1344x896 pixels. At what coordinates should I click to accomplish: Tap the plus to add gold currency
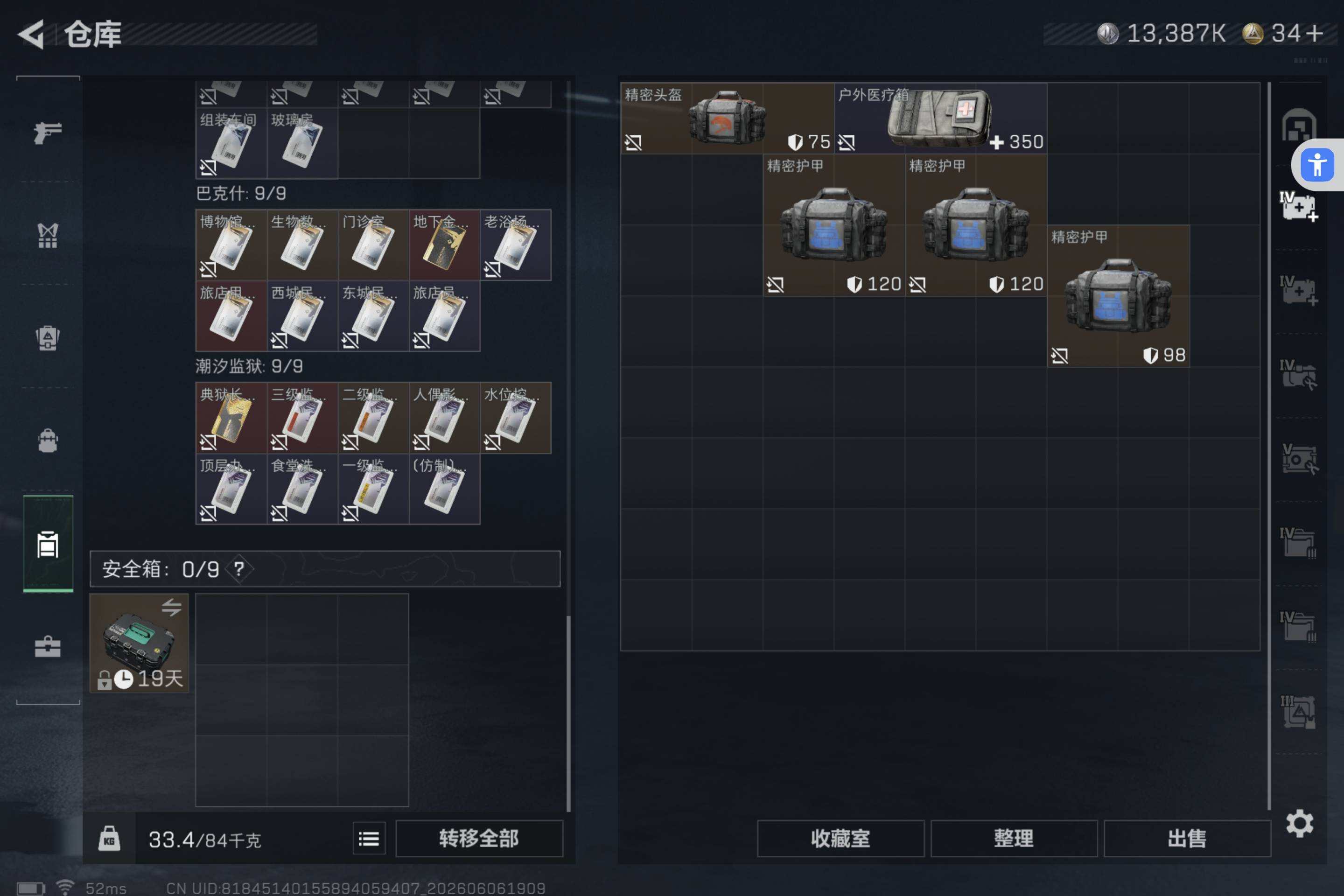(x=1315, y=33)
